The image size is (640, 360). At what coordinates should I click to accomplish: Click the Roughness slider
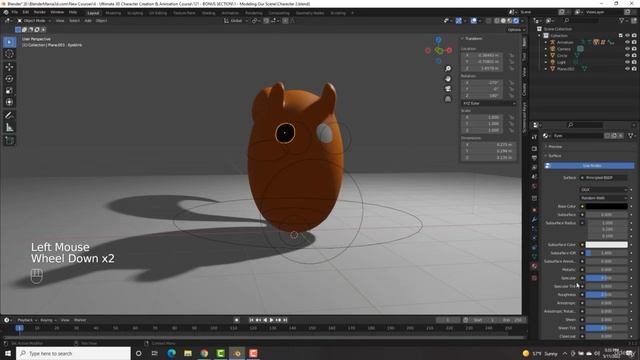coord(607,295)
